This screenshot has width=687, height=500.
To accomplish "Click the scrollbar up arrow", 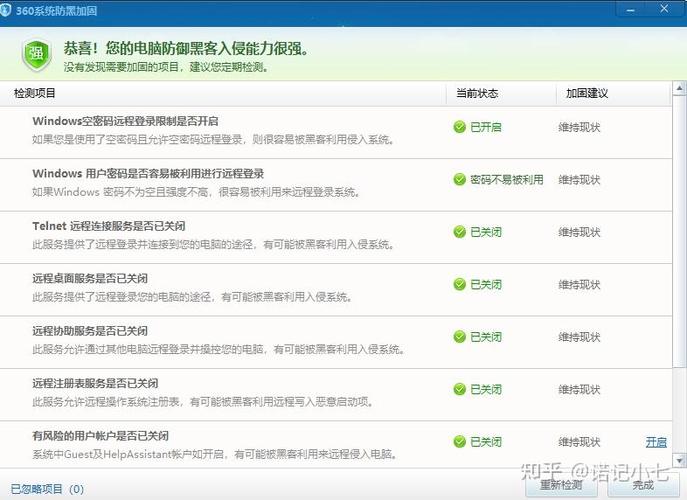I will pyautogui.click(x=679, y=89).
